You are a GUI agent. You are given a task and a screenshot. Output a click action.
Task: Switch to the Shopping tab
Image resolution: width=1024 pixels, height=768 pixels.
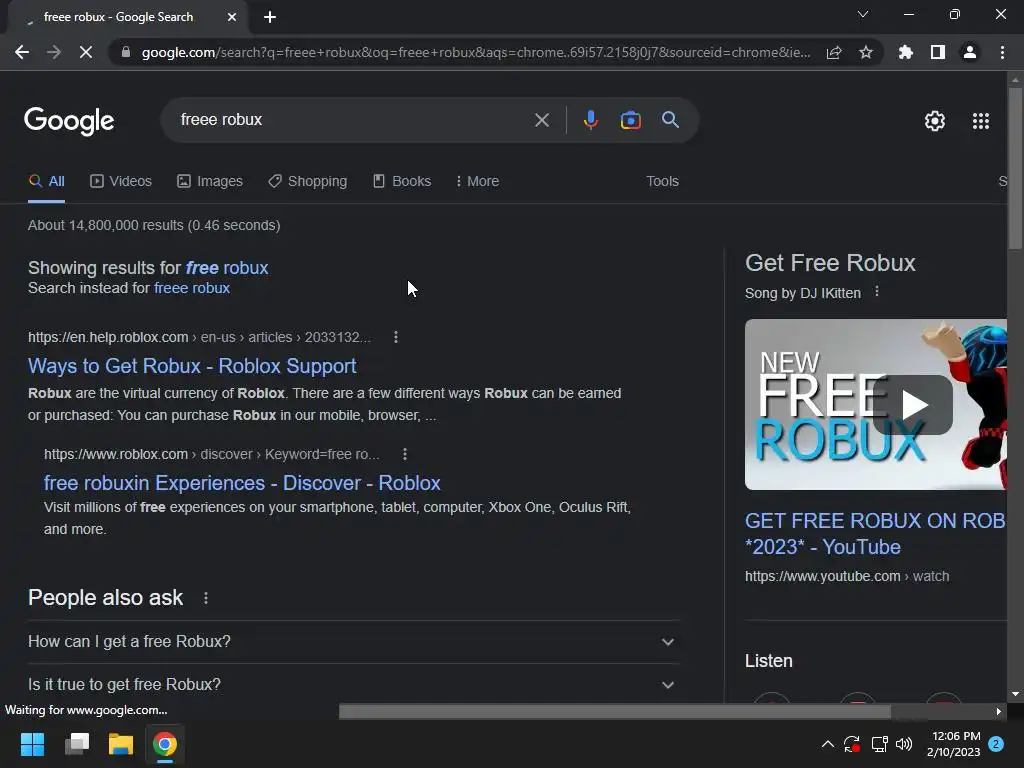click(308, 182)
